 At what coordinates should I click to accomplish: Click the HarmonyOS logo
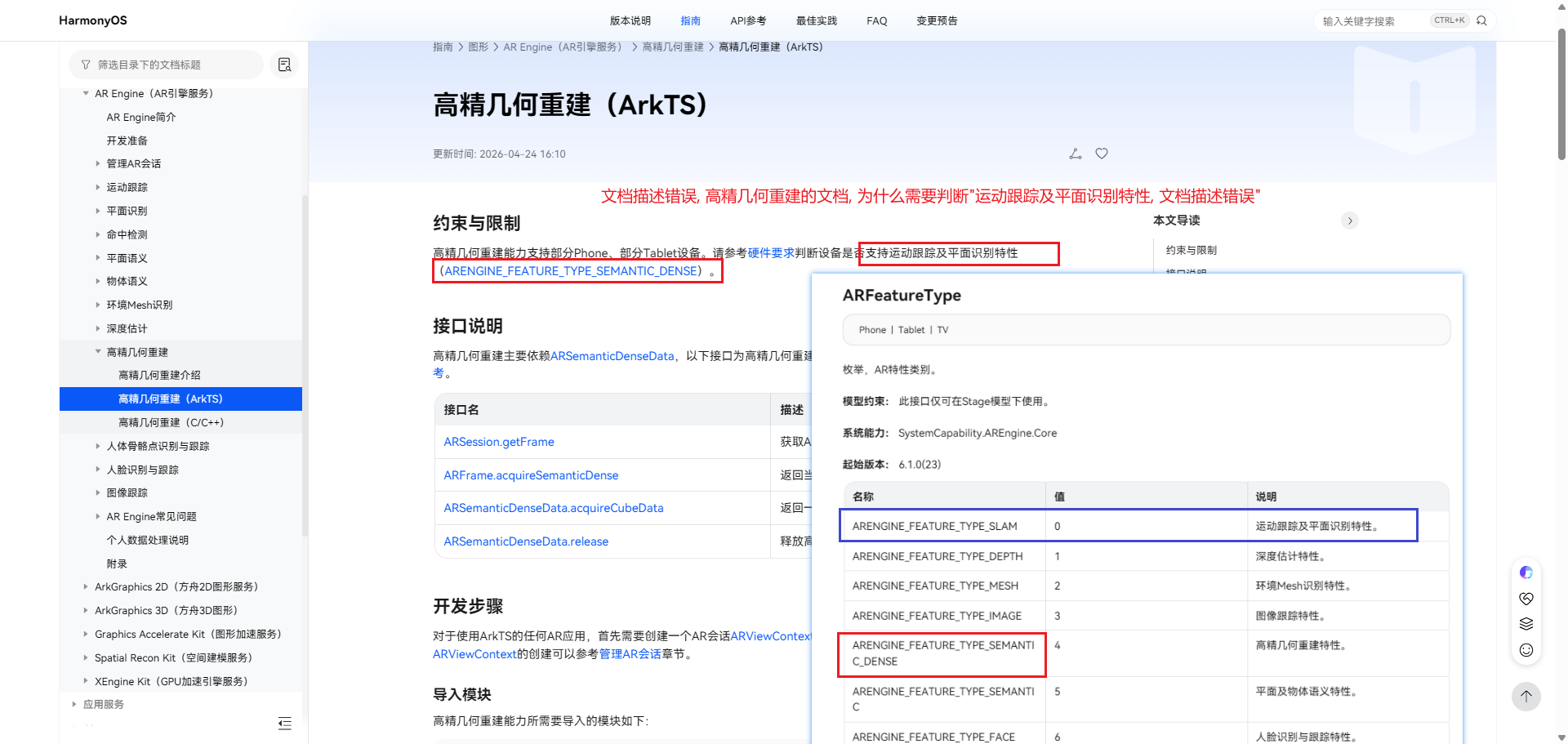(93, 20)
